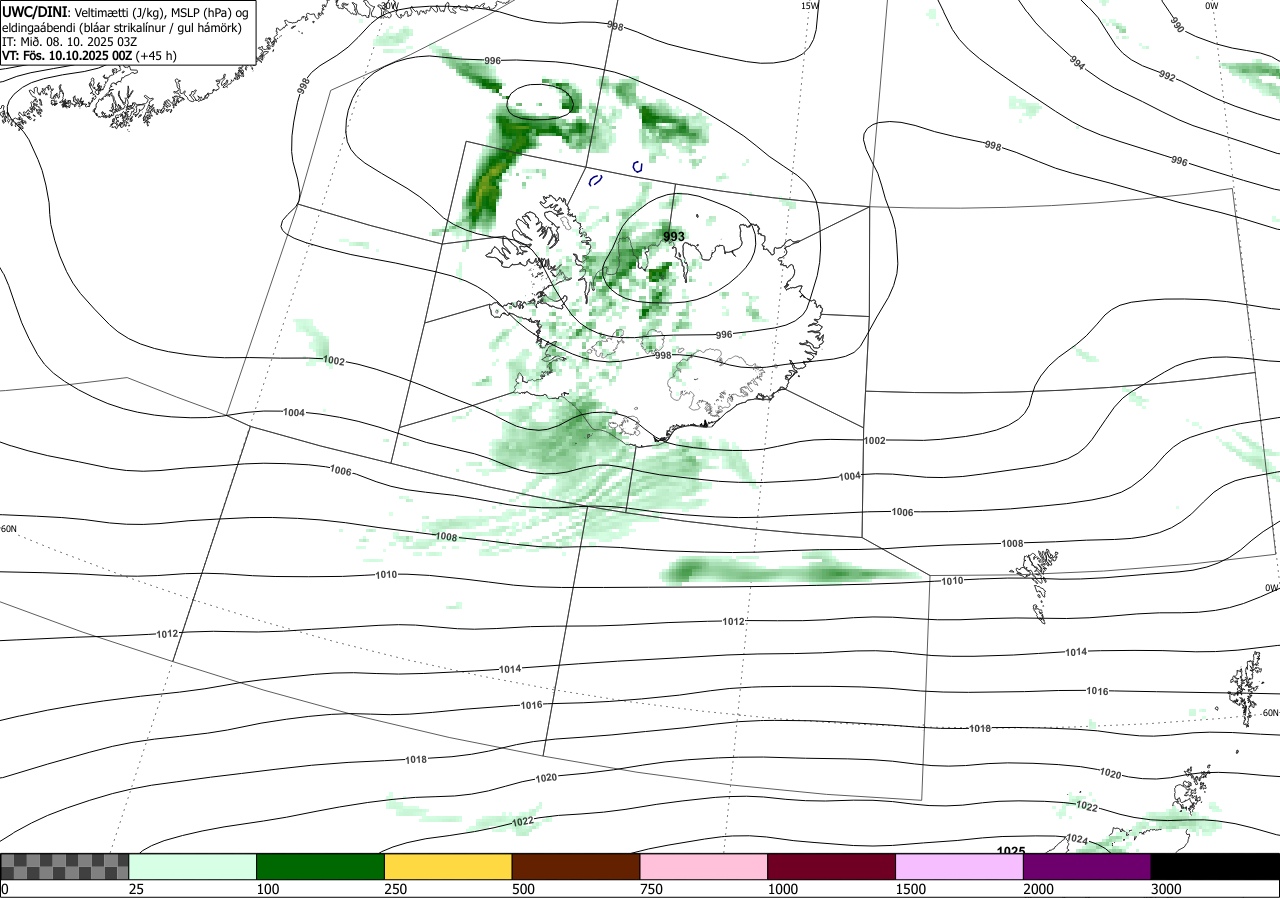Click the legend tick value 250
The width and height of the screenshot is (1280, 898).
coord(397,889)
